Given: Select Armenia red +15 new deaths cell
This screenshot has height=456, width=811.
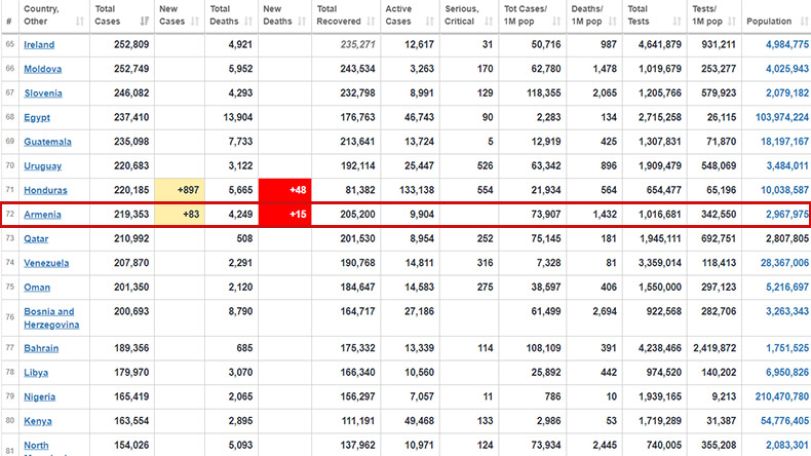Looking at the screenshot, I should tap(284, 215).
